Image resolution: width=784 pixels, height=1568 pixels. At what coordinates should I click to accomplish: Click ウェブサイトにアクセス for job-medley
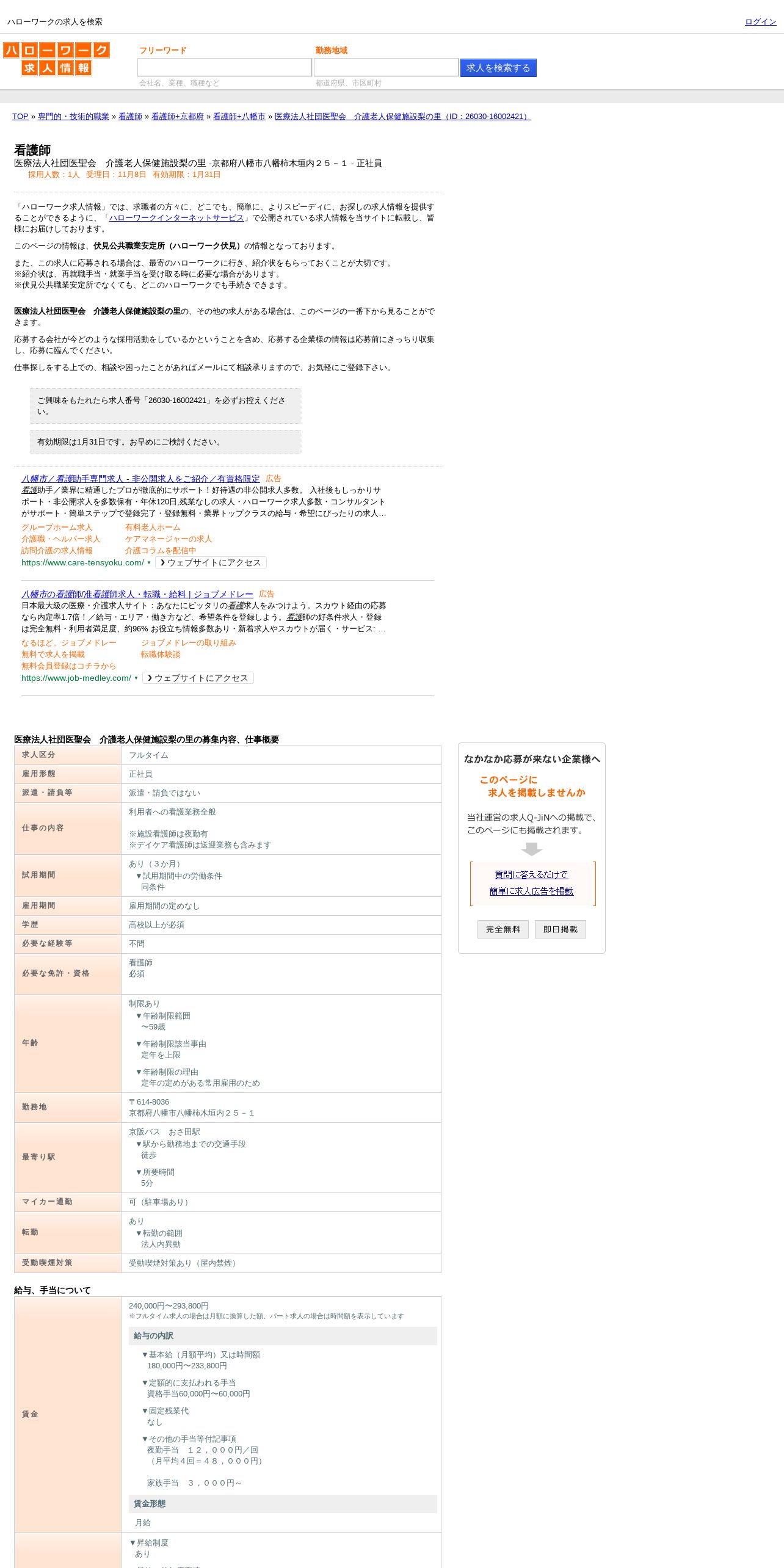[198, 678]
